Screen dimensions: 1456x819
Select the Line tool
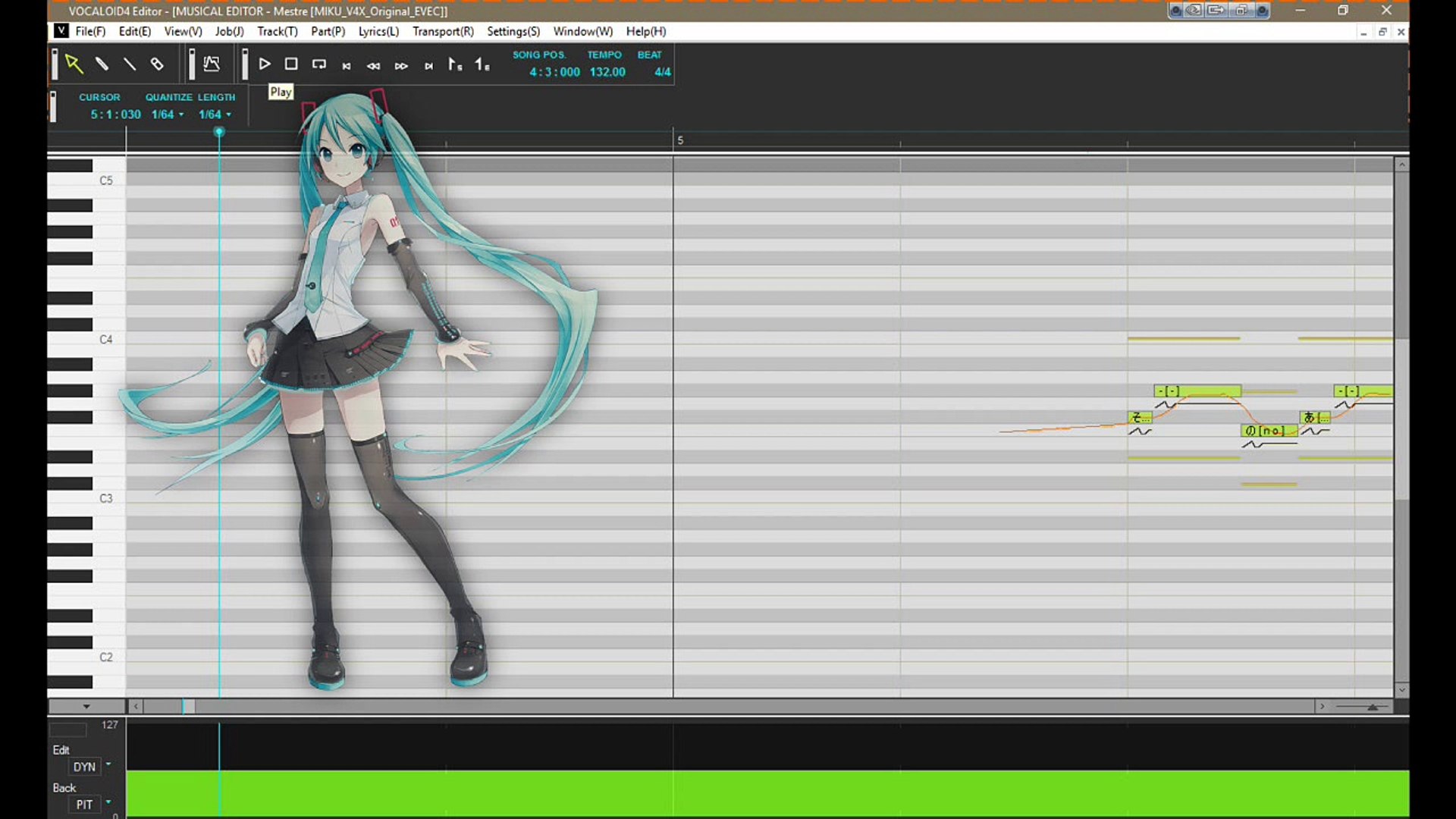(x=130, y=64)
